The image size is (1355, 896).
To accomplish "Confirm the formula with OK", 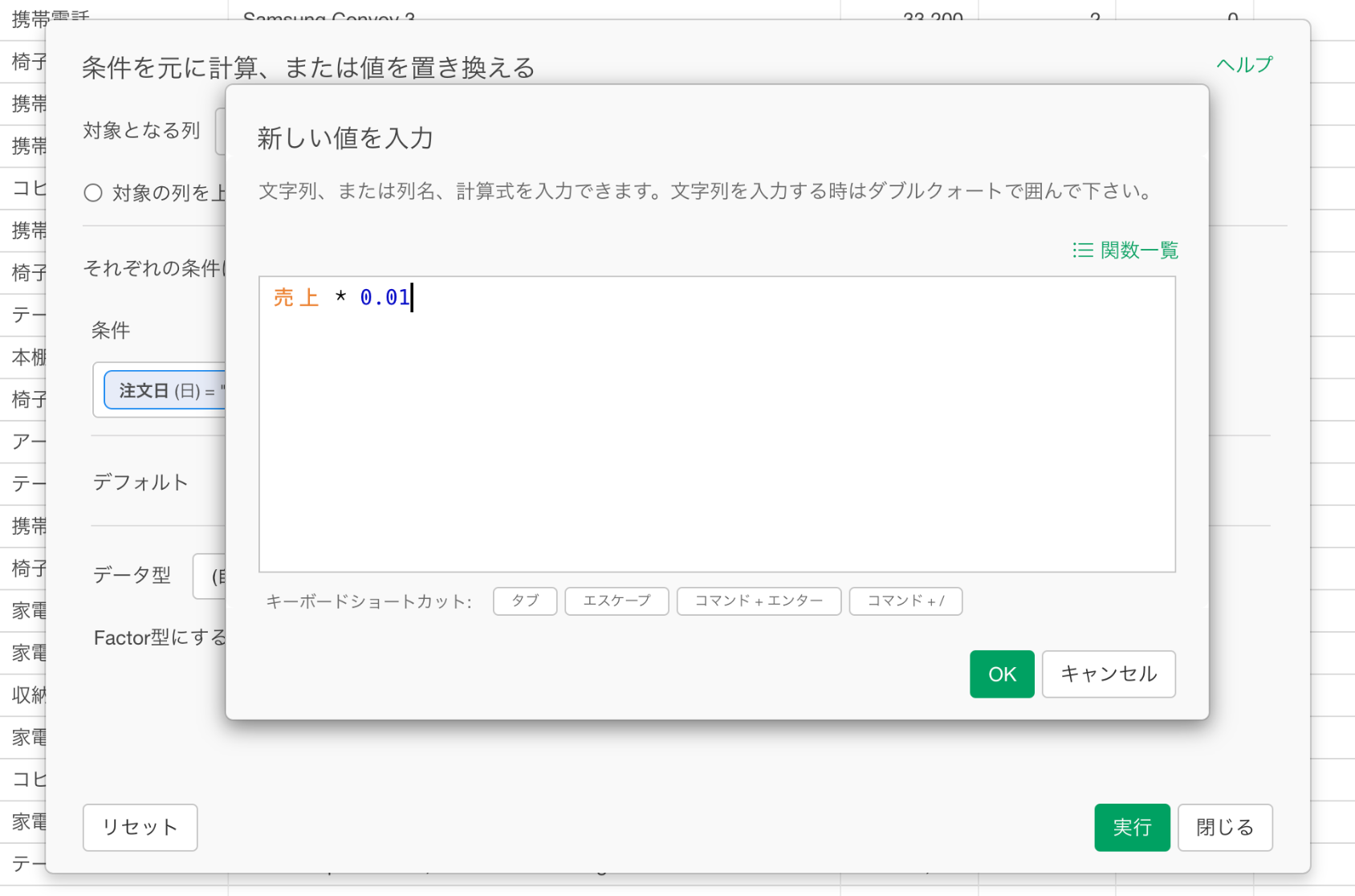I will click(1001, 674).
